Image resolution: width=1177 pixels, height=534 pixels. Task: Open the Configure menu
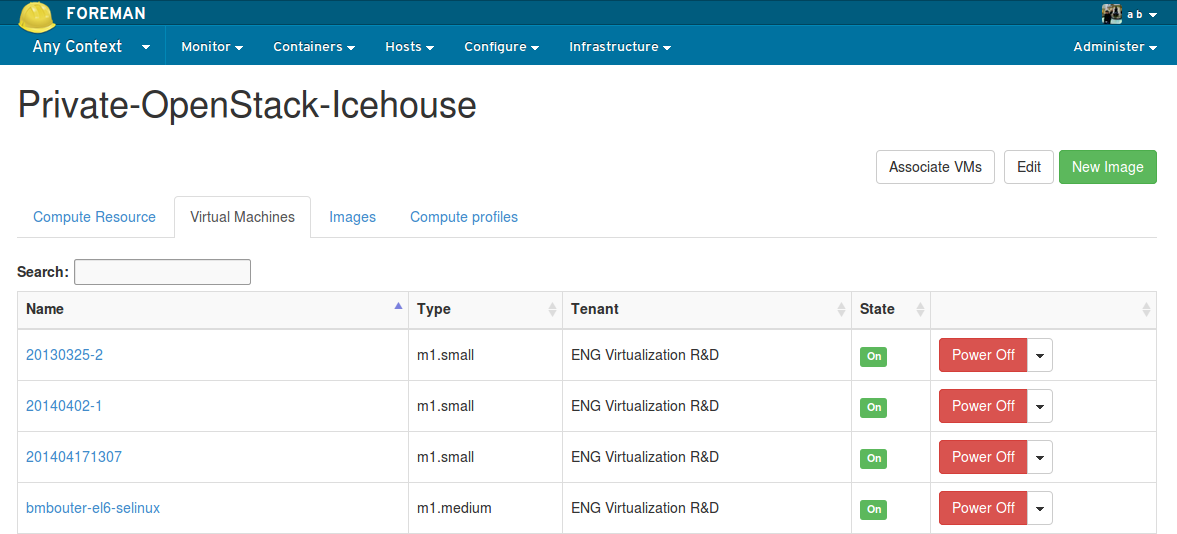501,47
